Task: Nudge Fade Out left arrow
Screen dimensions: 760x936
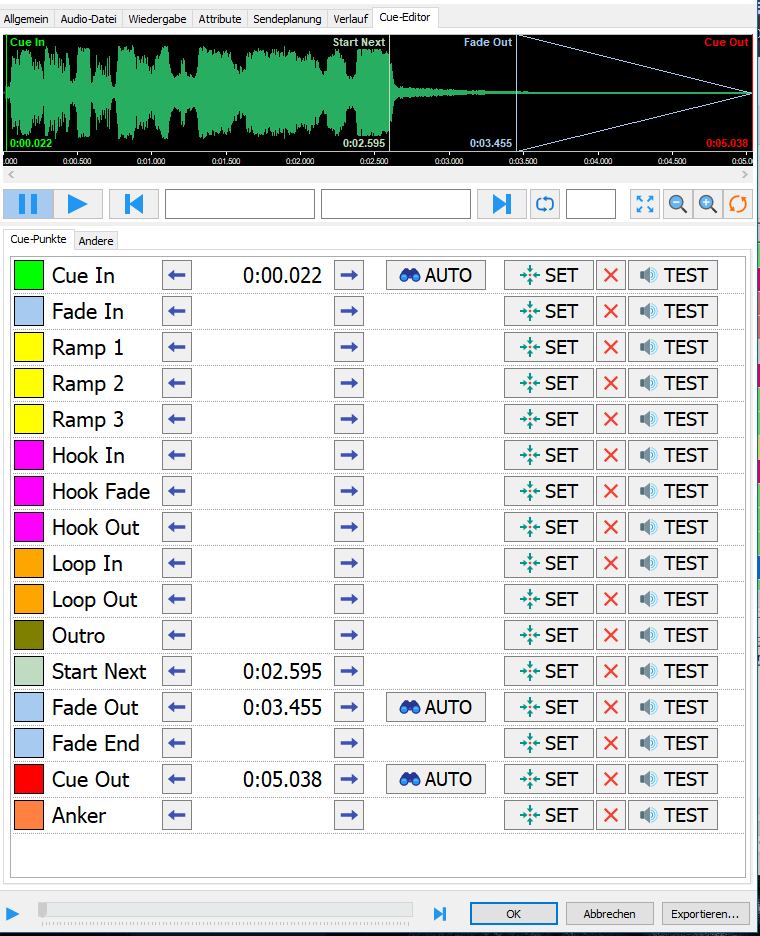Action: (177, 707)
